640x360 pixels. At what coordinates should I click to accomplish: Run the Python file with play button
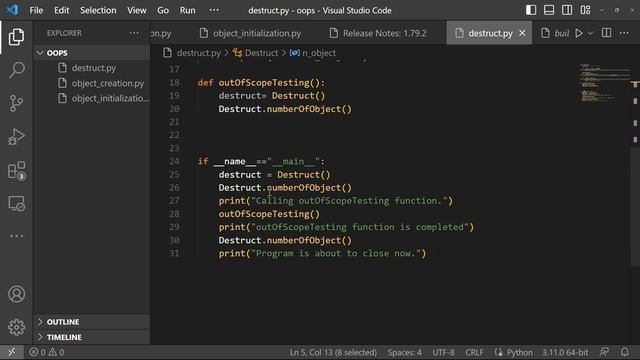click(x=579, y=33)
